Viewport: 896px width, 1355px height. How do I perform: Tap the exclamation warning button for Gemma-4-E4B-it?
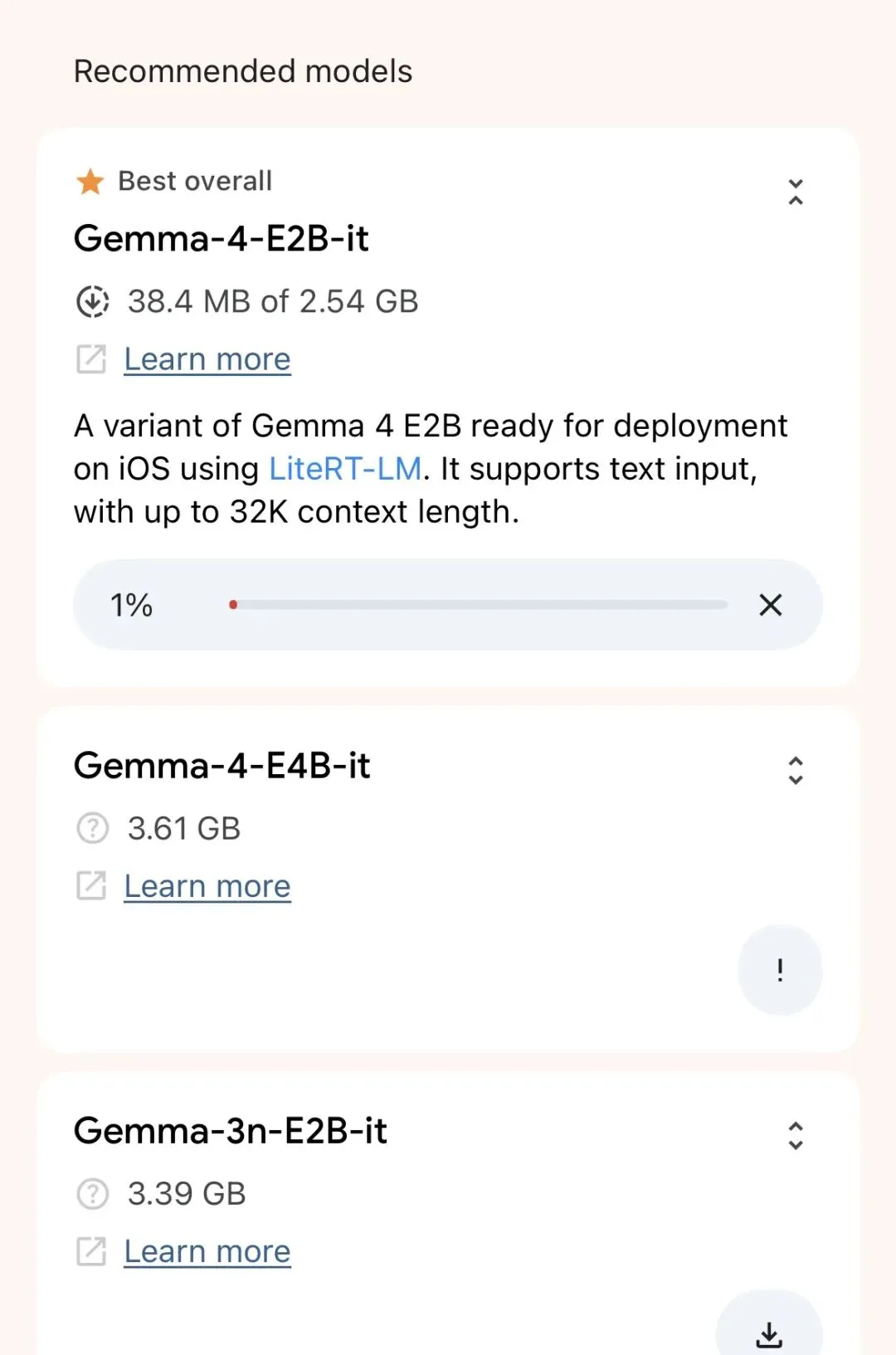coord(780,969)
